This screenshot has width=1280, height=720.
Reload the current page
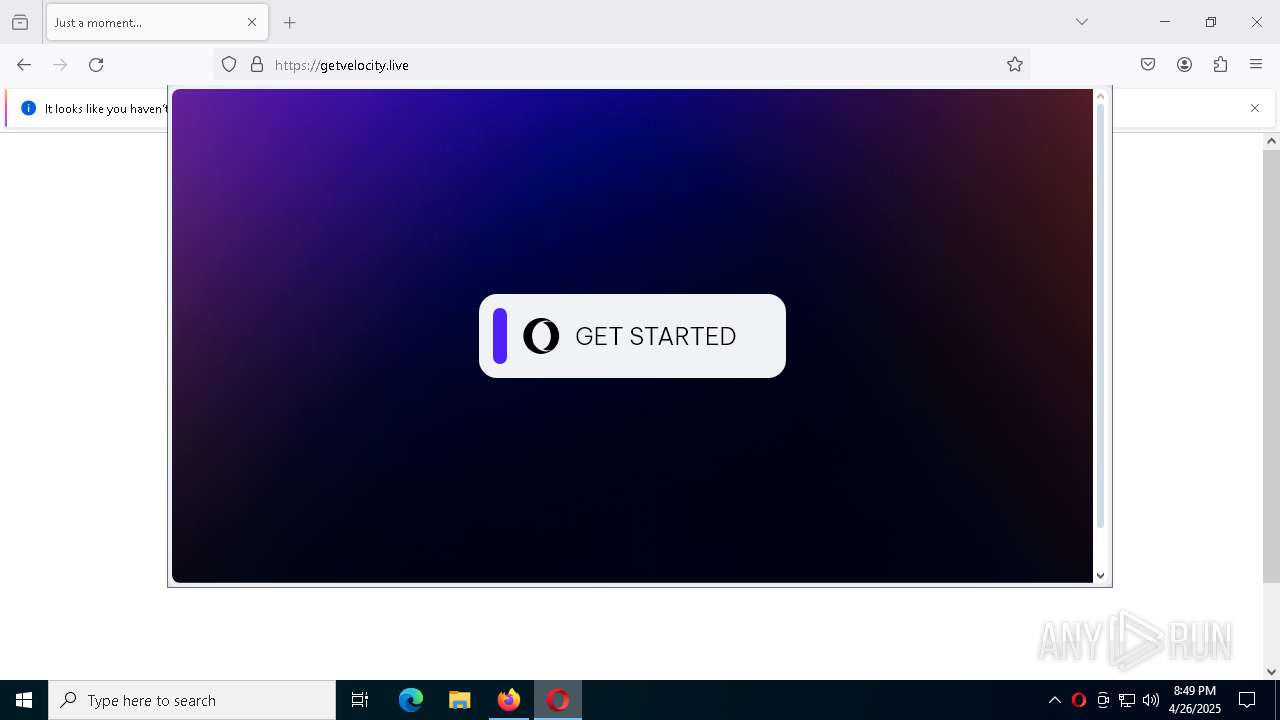click(x=96, y=65)
